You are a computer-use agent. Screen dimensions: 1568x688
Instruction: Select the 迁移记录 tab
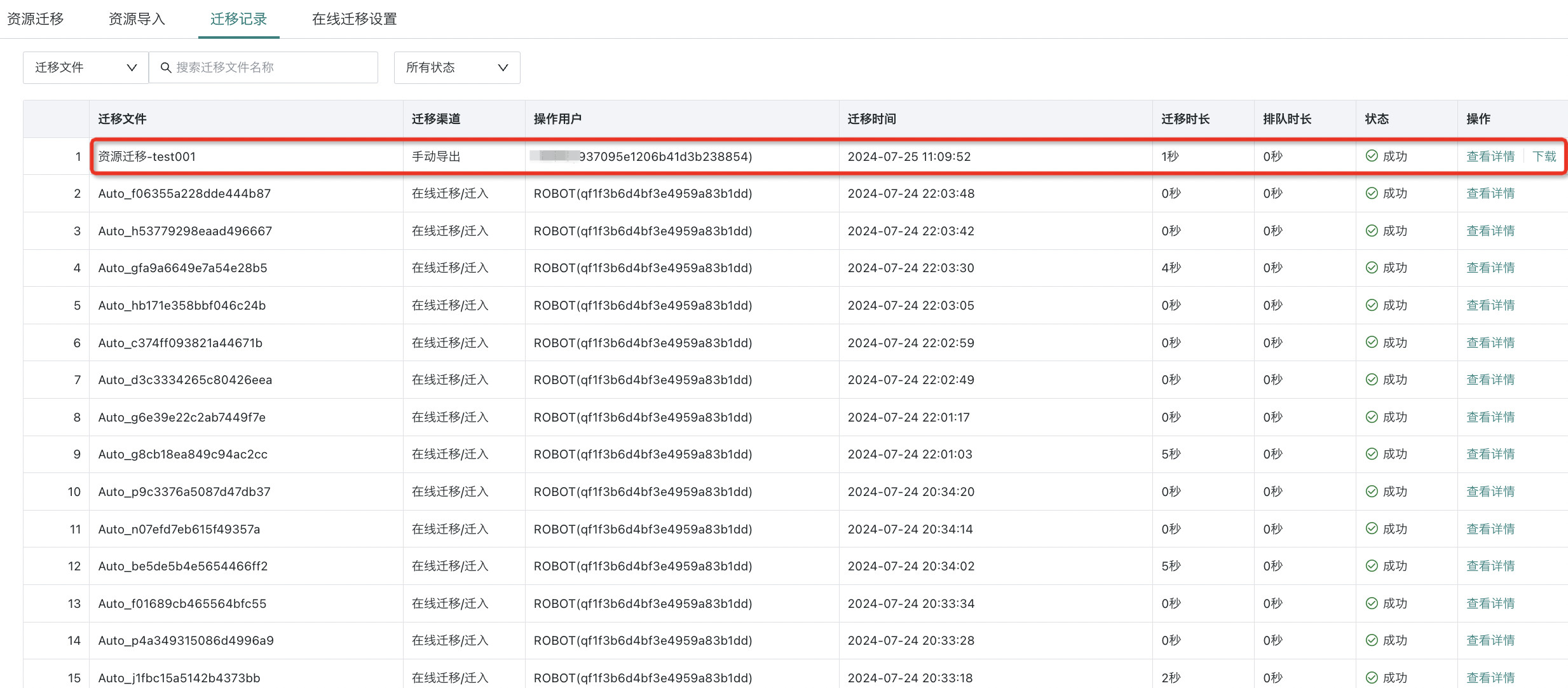238,19
